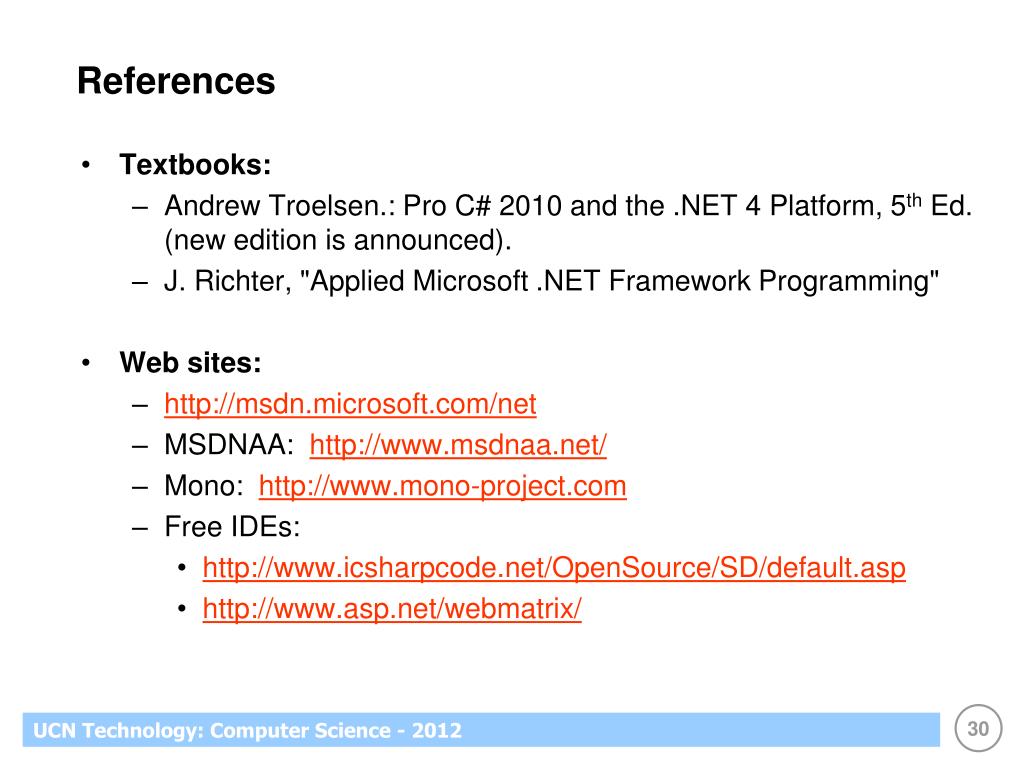1024x768 pixels.
Task: Open the msdn.microsoft.com/net link
Action: (x=350, y=405)
